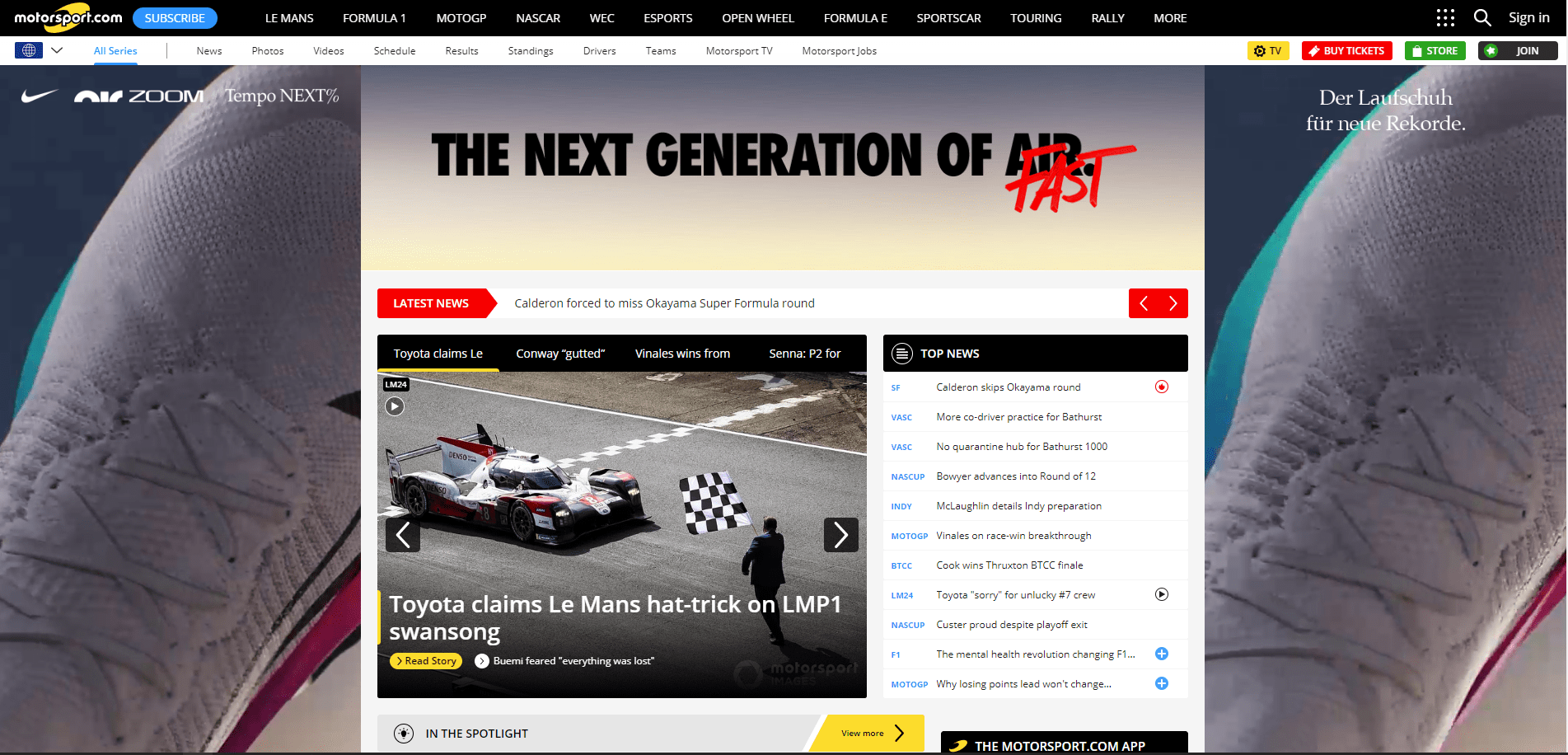Expand the More menu
This screenshot has width=1568, height=755.
pyautogui.click(x=1170, y=18)
